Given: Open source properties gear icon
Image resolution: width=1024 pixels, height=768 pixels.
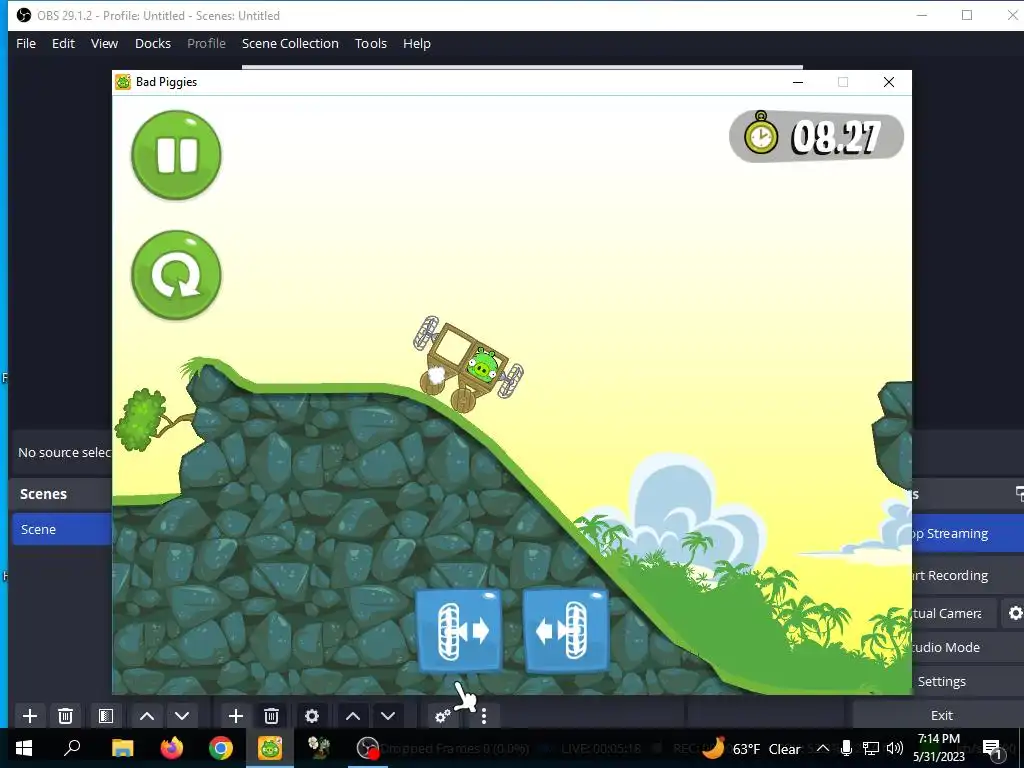Looking at the screenshot, I should pyautogui.click(x=312, y=716).
